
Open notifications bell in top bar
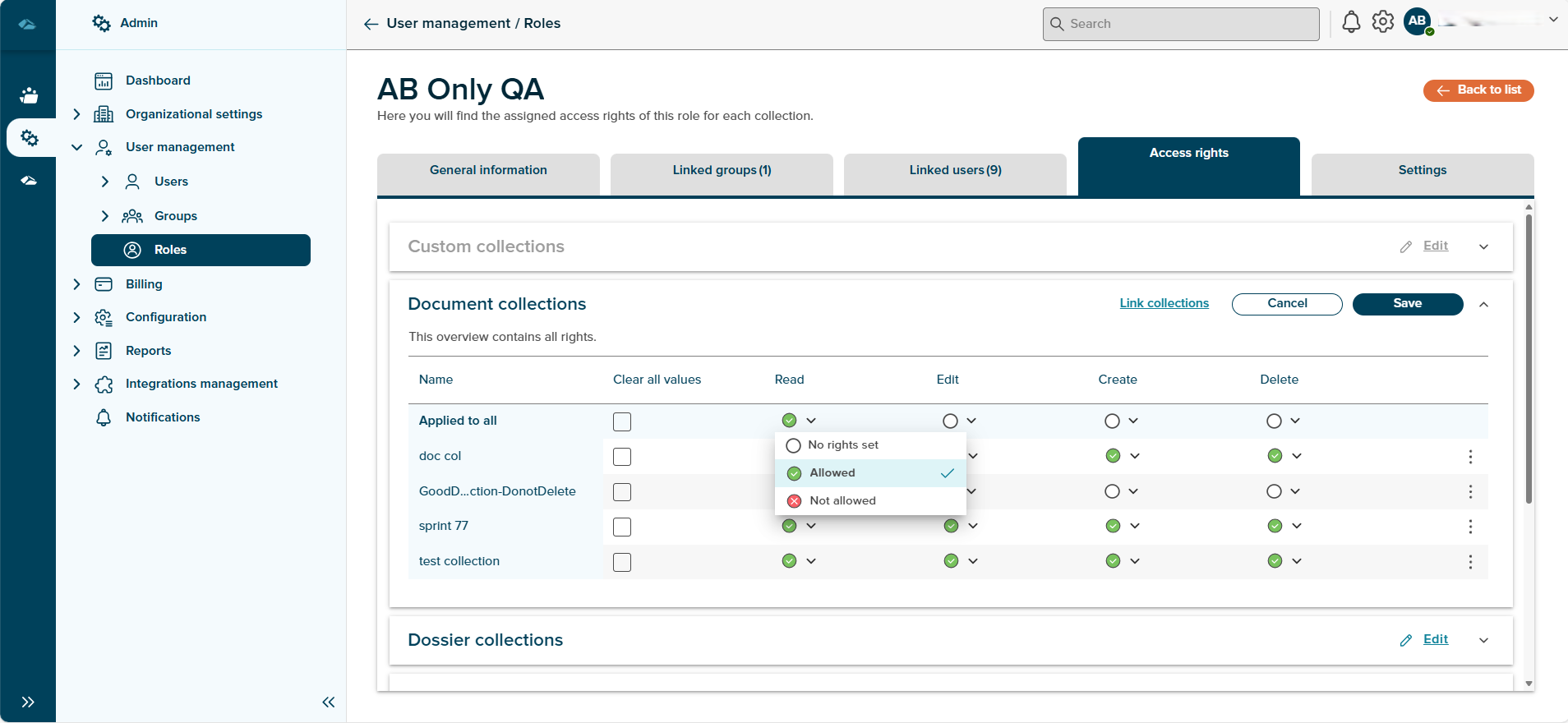tap(1351, 22)
